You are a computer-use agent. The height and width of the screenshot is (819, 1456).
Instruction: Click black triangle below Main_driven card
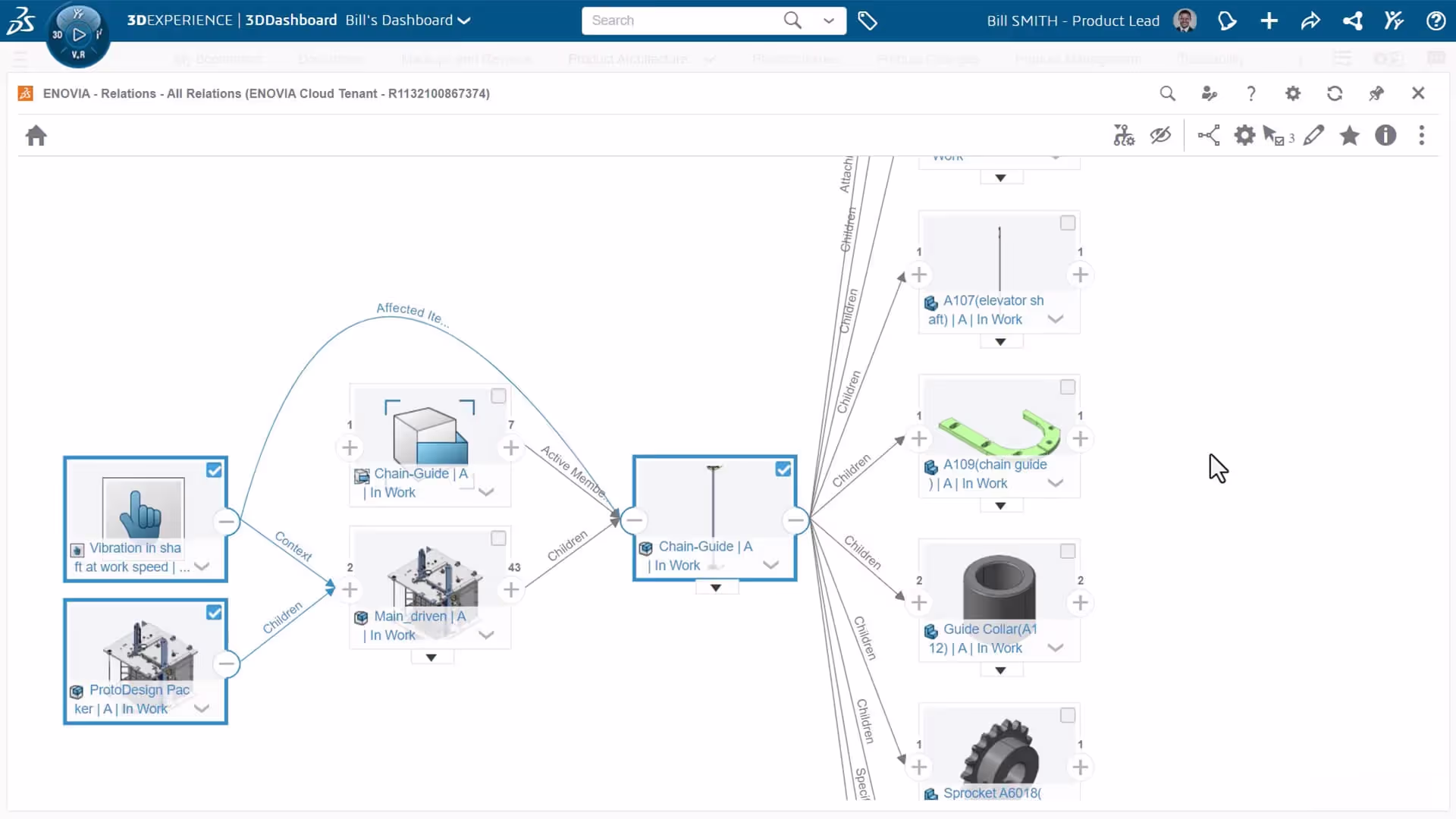431,657
